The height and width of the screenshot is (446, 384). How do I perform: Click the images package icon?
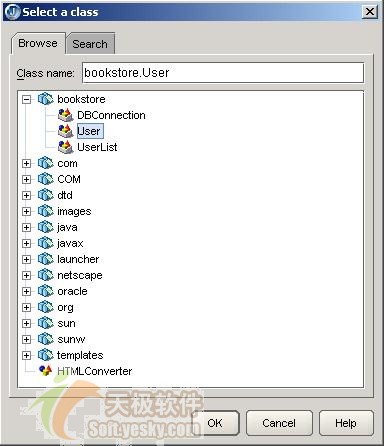pyautogui.click(x=45, y=211)
